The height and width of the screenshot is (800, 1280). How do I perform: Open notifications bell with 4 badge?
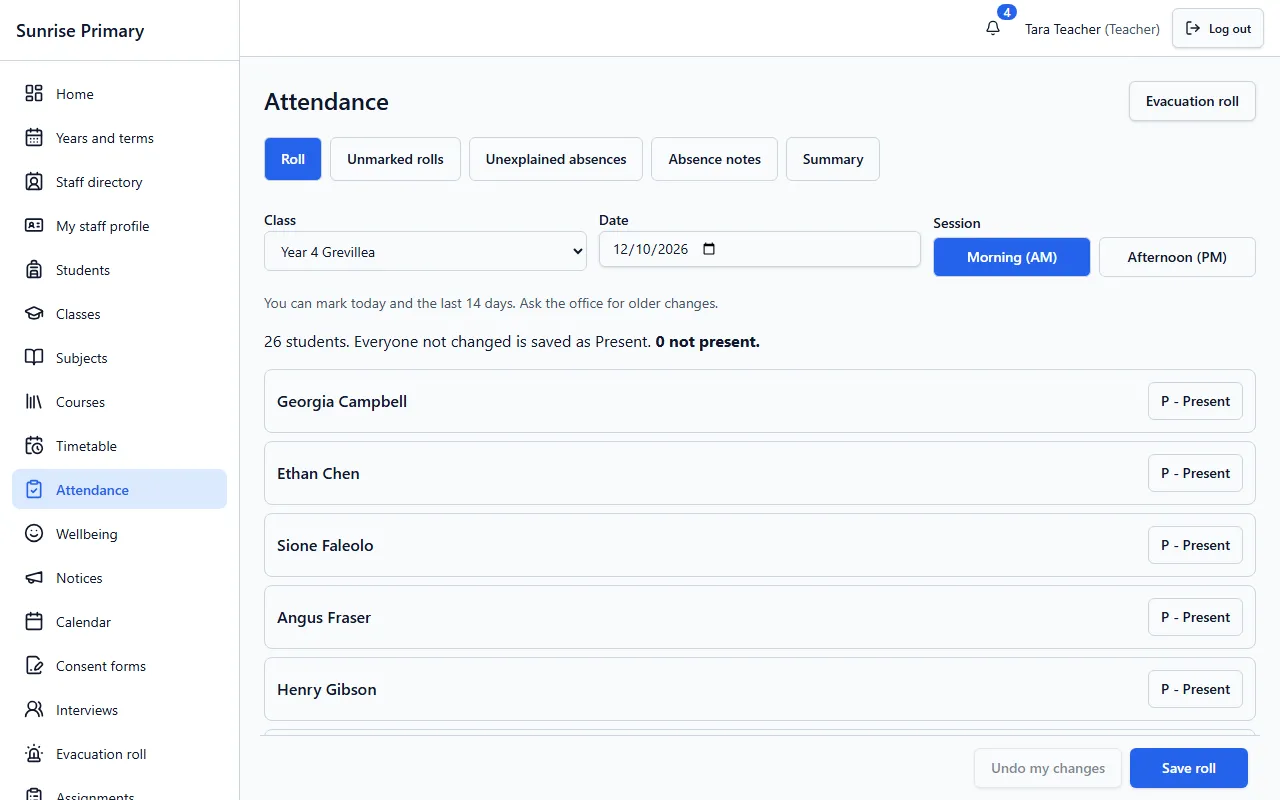(993, 28)
